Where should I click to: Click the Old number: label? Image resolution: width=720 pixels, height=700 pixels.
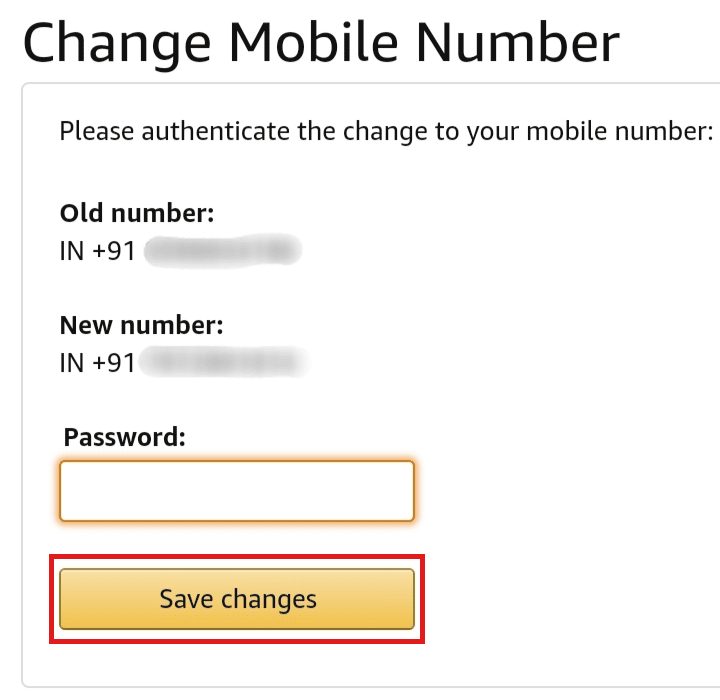pos(137,213)
